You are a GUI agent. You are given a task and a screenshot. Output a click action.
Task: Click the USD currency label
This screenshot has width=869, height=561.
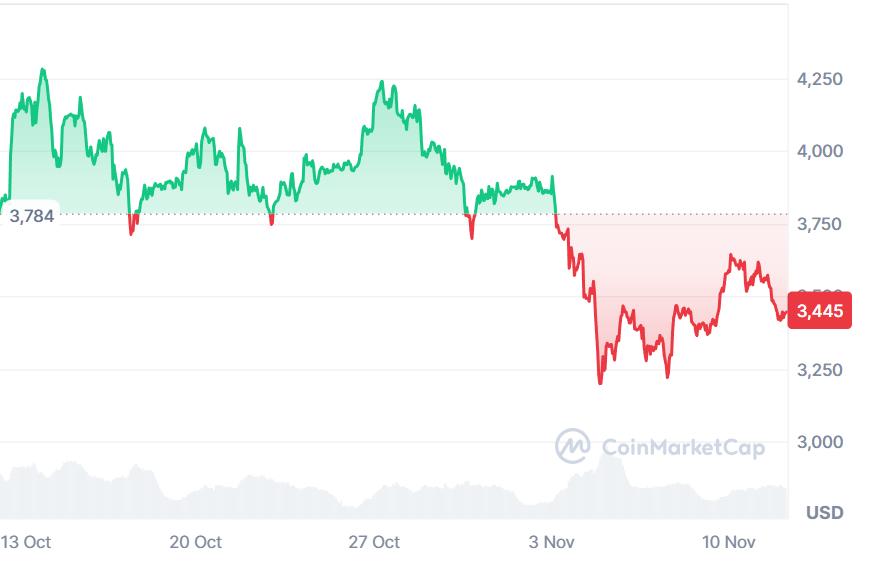pyautogui.click(x=825, y=513)
